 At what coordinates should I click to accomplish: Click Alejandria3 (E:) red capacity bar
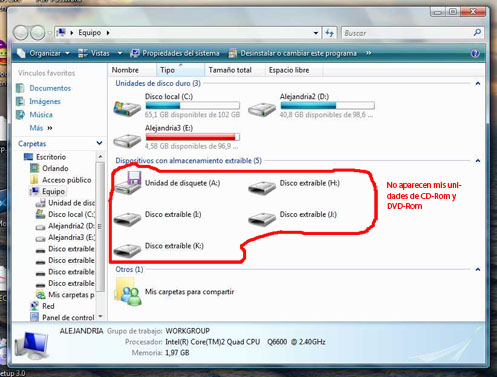point(193,137)
